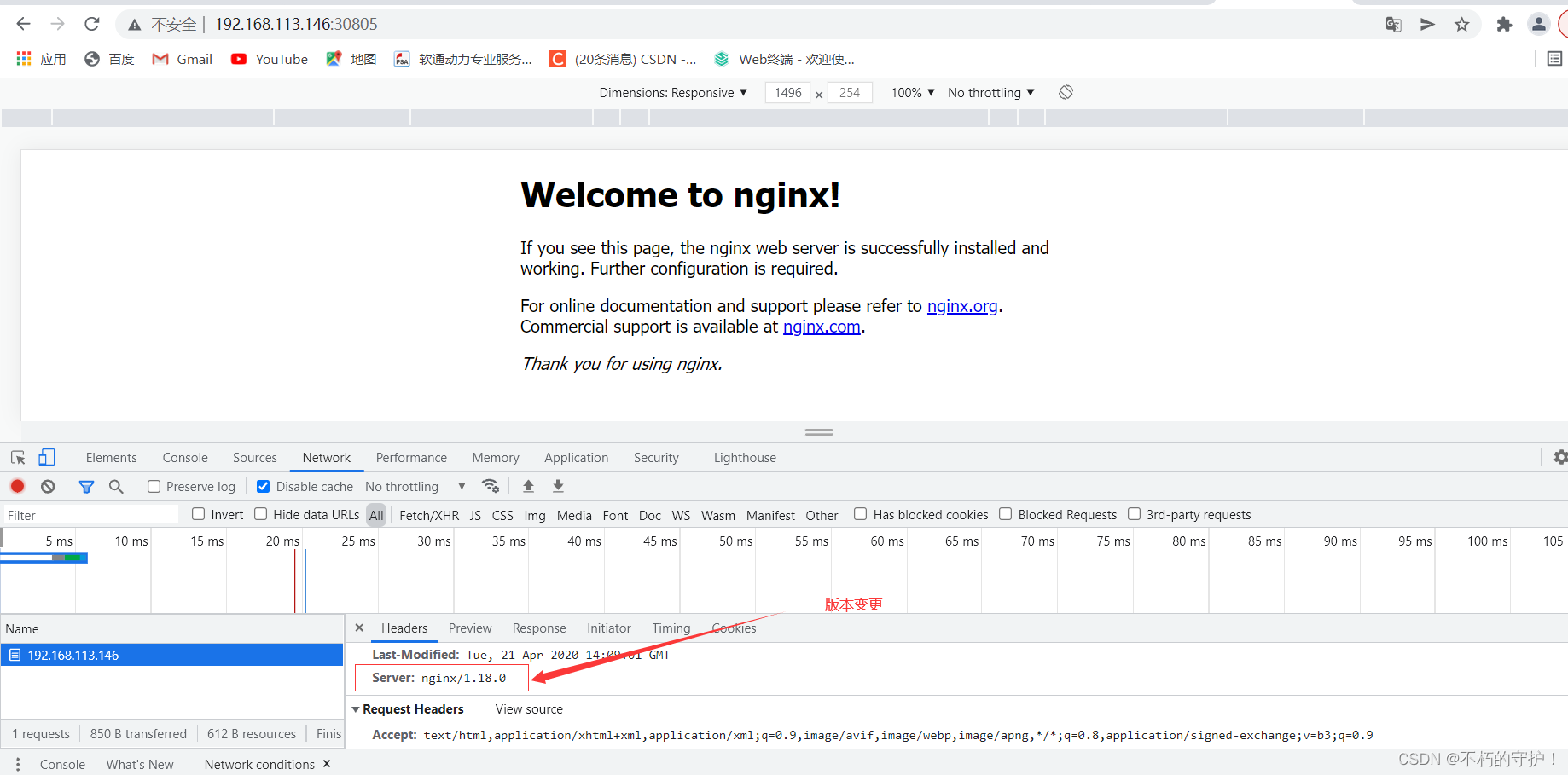The image size is (1568, 775).
Task: Stop recording network log
Action: coord(17,486)
